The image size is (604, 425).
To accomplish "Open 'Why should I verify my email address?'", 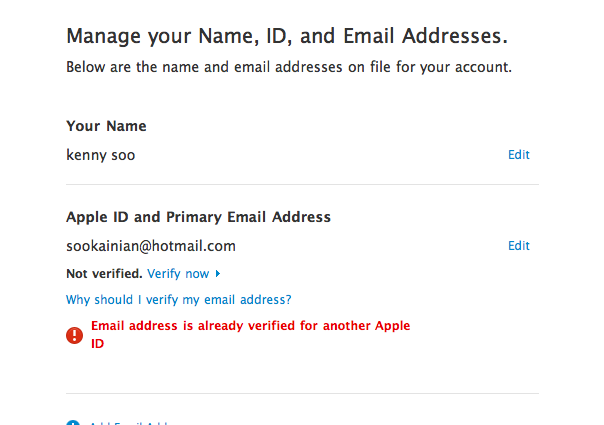I will tap(178, 299).
